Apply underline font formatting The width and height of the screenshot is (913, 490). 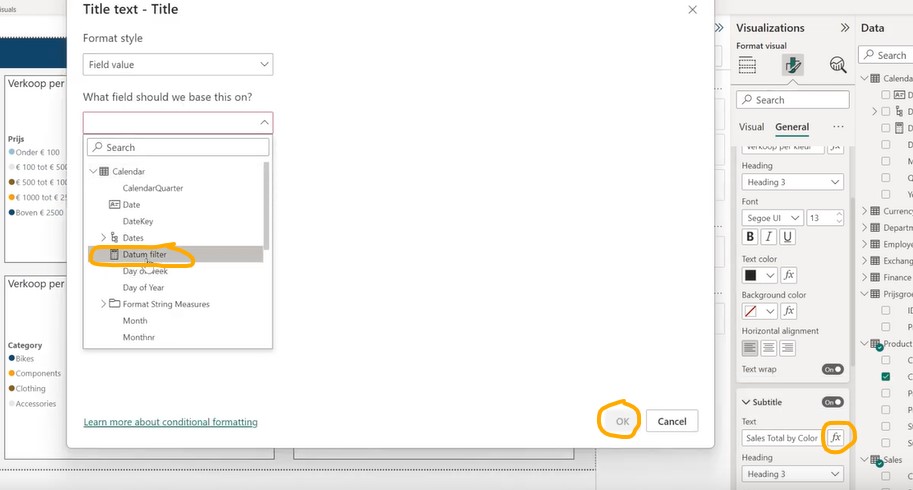pos(788,237)
